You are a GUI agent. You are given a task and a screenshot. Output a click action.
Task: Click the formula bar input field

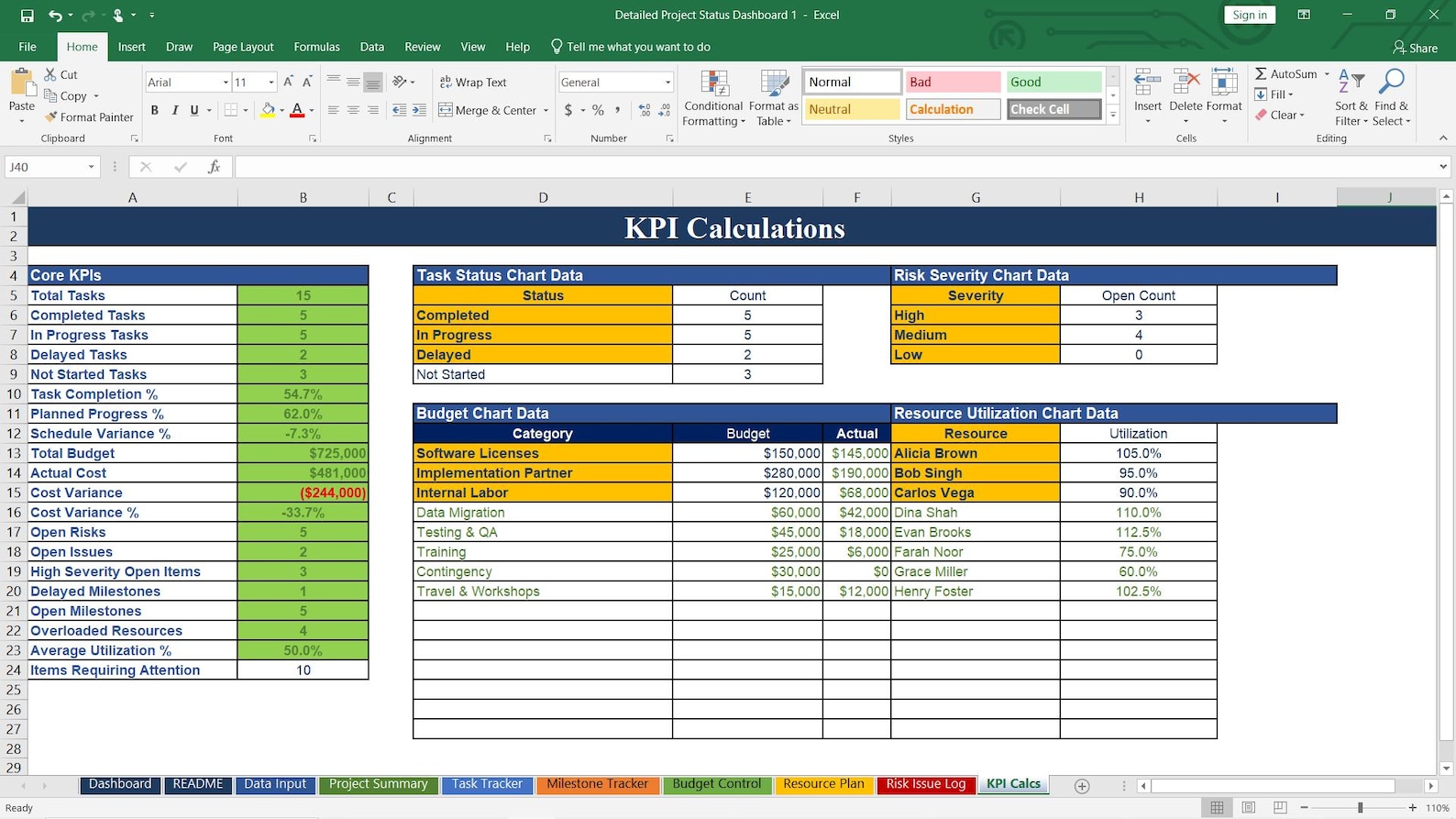click(834, 167)
